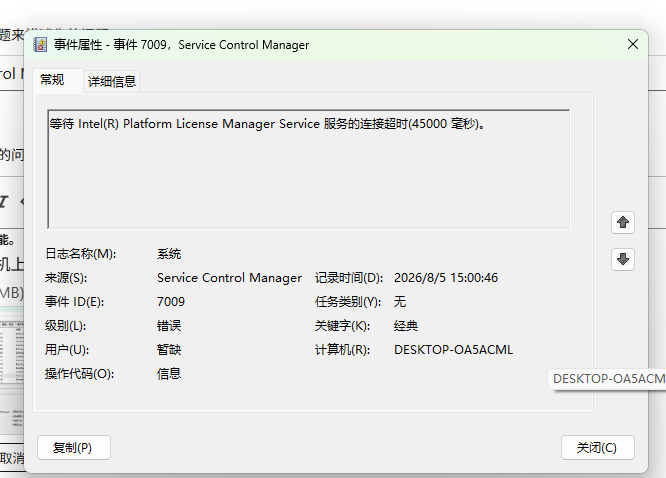Click the keywords value 经典
Screen dimensions: 666x478
tap(406, 325)
